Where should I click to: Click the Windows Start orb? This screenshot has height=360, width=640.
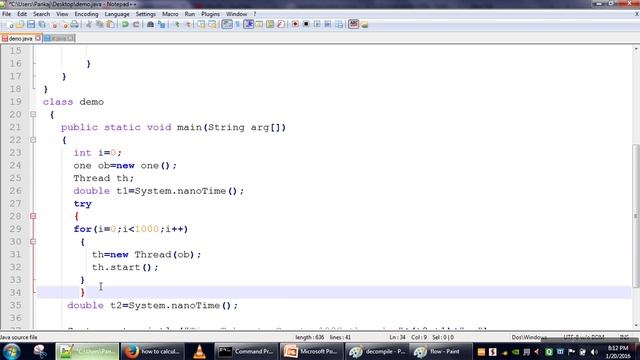11,351
